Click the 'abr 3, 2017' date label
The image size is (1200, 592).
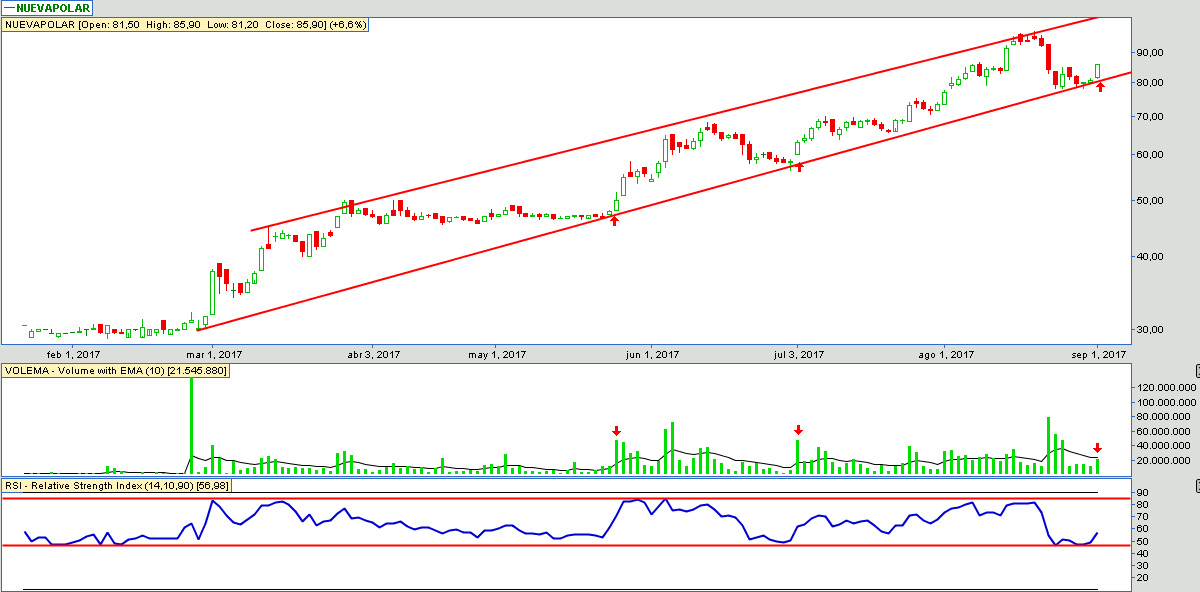[x=373, y=354]
